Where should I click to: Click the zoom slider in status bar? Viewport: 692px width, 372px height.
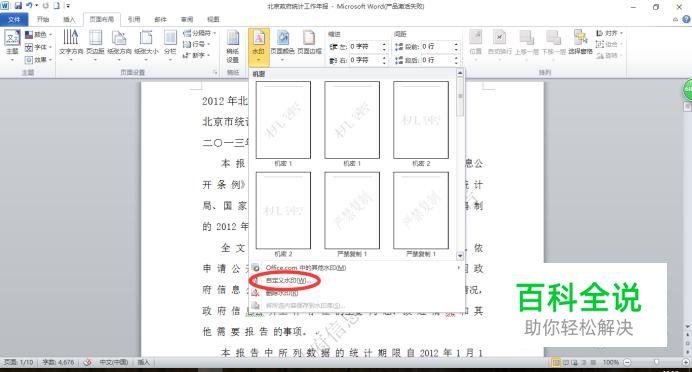(656, 362)
